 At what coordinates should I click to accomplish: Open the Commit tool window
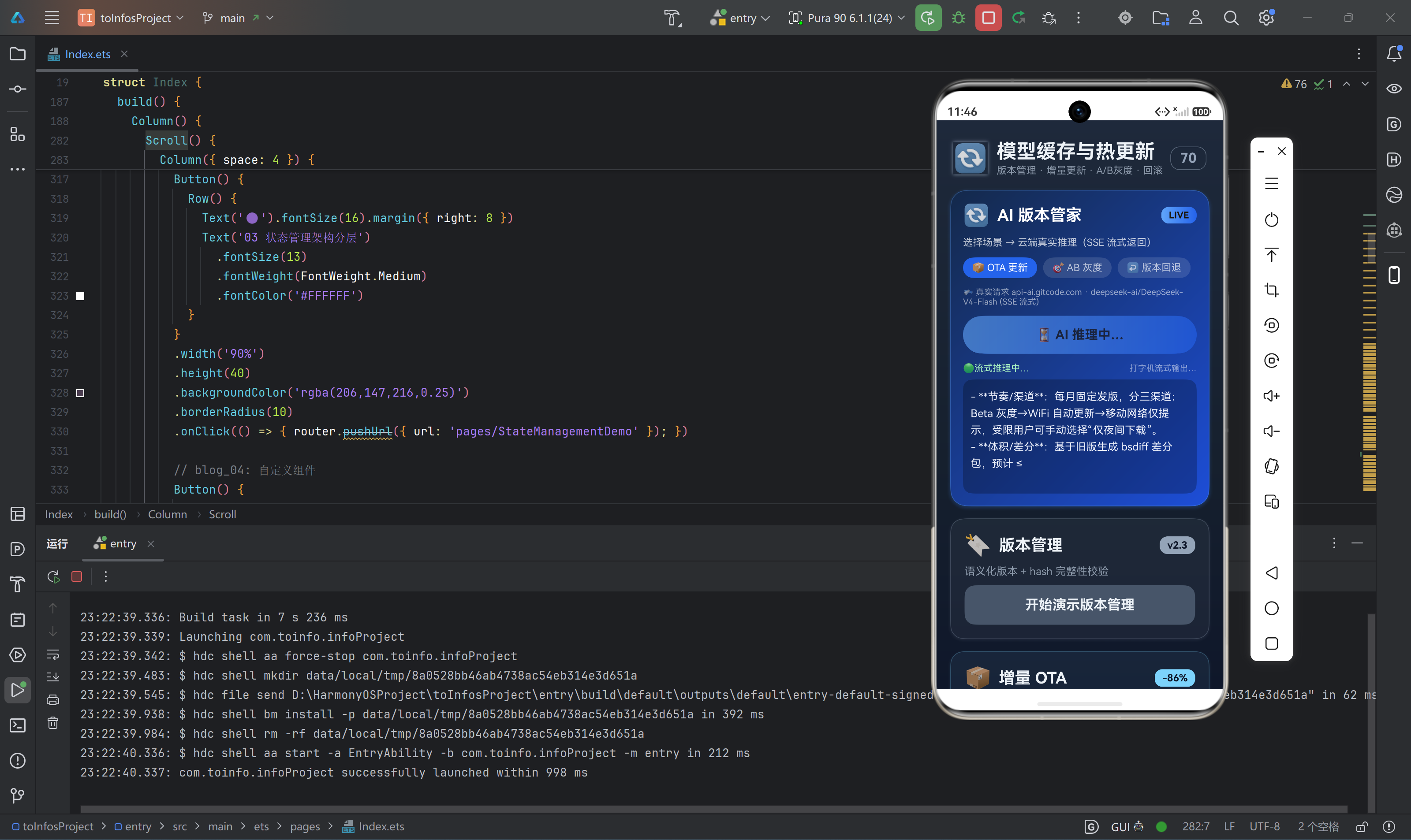(x=18, y=89)
